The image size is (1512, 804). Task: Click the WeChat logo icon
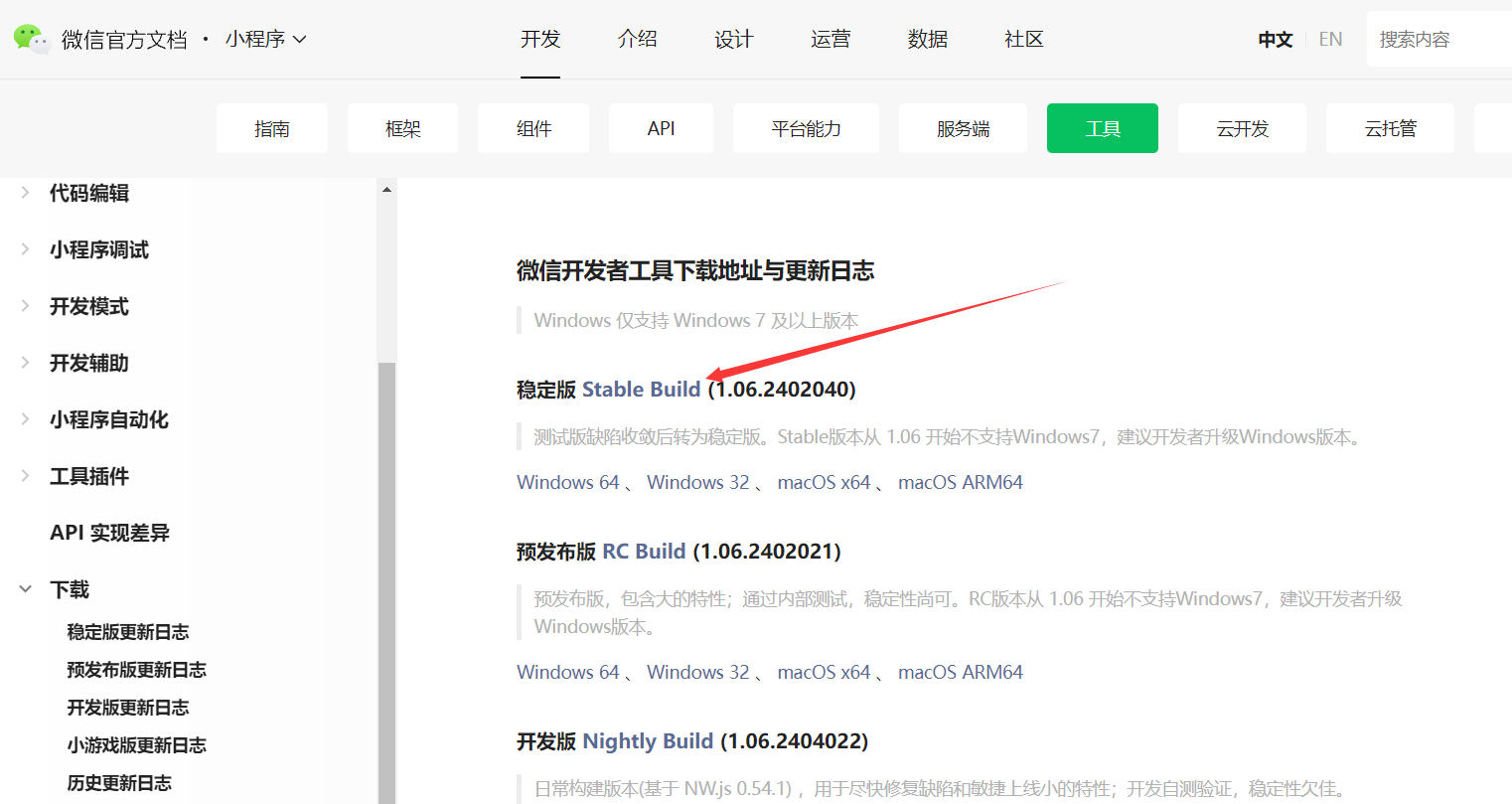coord(31,39)
